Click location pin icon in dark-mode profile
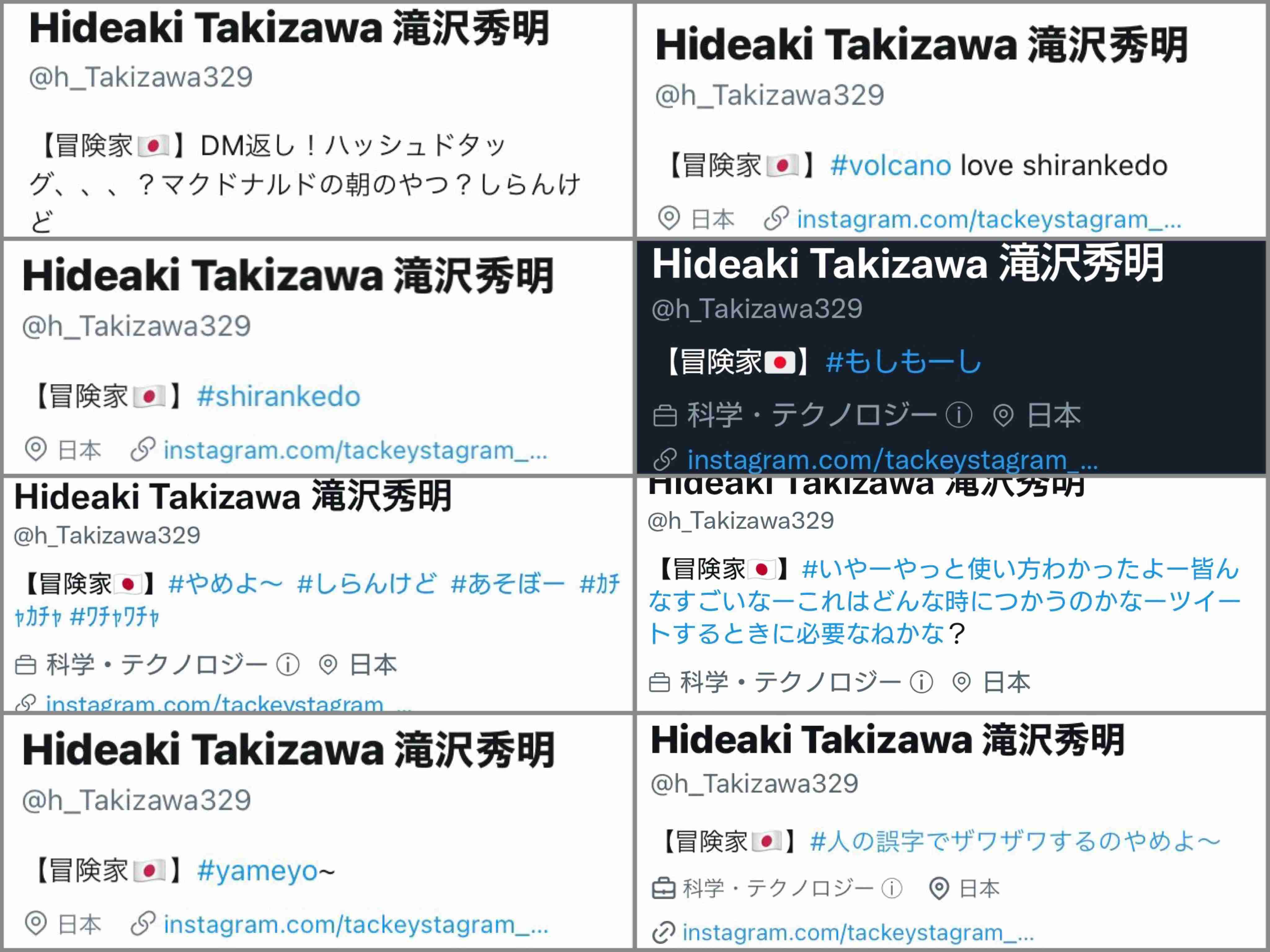The image size is (1270, 952). click(x=1003, y=415)
